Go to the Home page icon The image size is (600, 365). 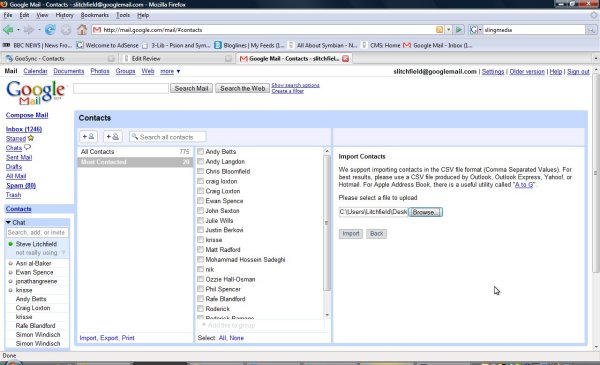(82, 29)
